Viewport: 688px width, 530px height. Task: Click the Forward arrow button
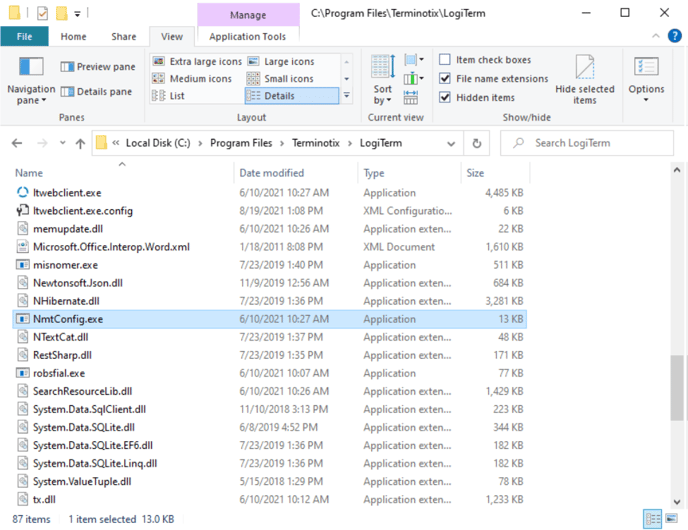42,143
